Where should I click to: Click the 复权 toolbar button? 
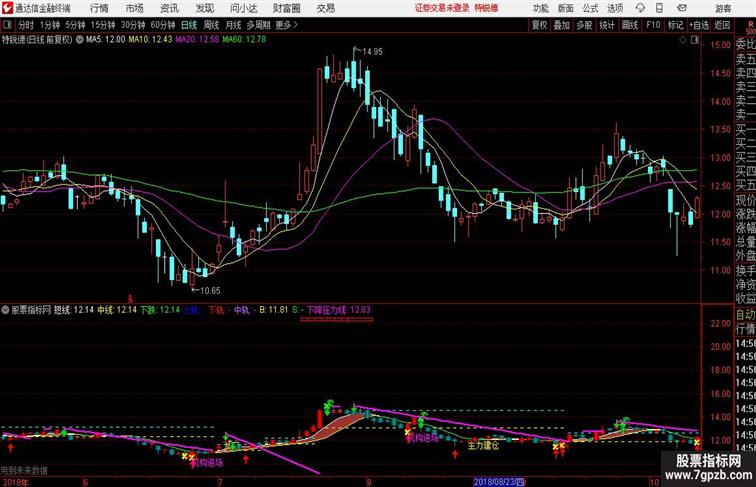click(540, 25)
